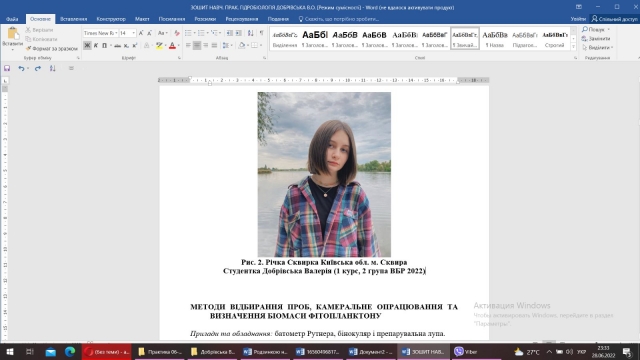The width and height of the screenshot is (640, 360).
Task: Apply the Виділення style
Action: pyautogui.click(x=285, y=39)
